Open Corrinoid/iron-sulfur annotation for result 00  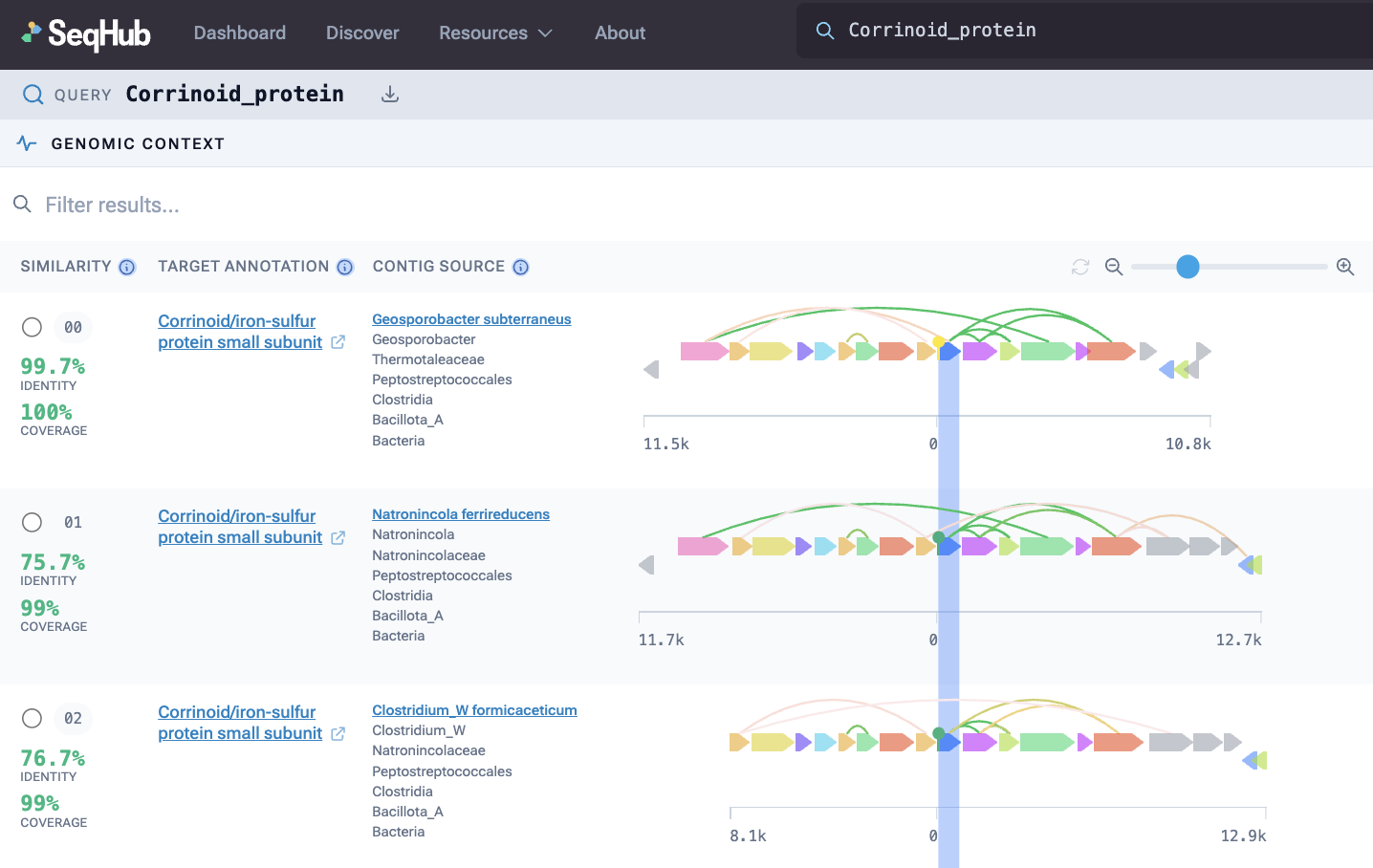tap(240, 332)
